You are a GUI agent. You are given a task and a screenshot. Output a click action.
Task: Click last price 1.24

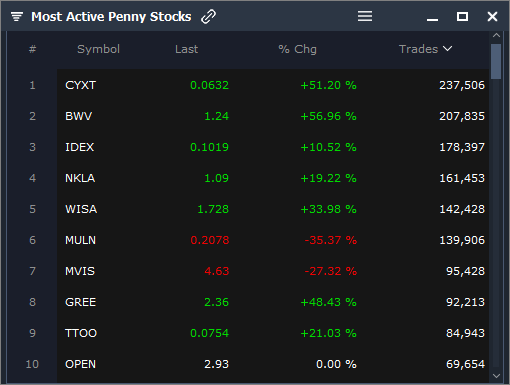tap(216, 116)
